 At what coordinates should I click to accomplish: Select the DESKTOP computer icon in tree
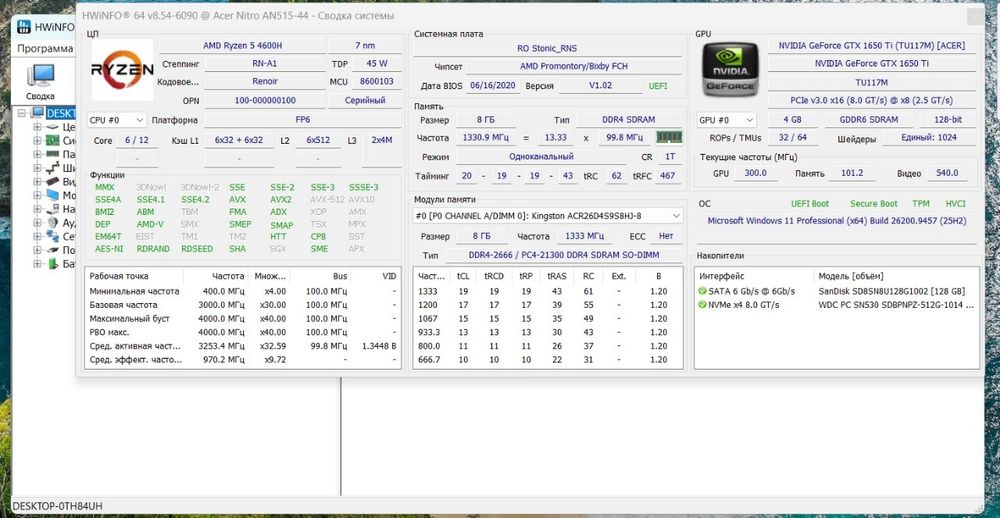pos(38,113)
